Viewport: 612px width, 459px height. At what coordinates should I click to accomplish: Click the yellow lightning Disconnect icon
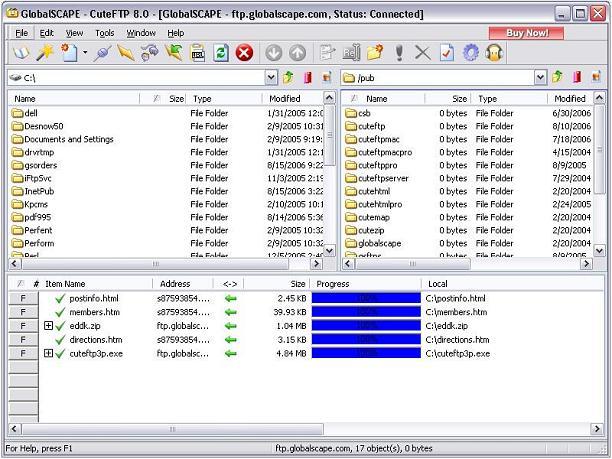[x=126, y=53]
